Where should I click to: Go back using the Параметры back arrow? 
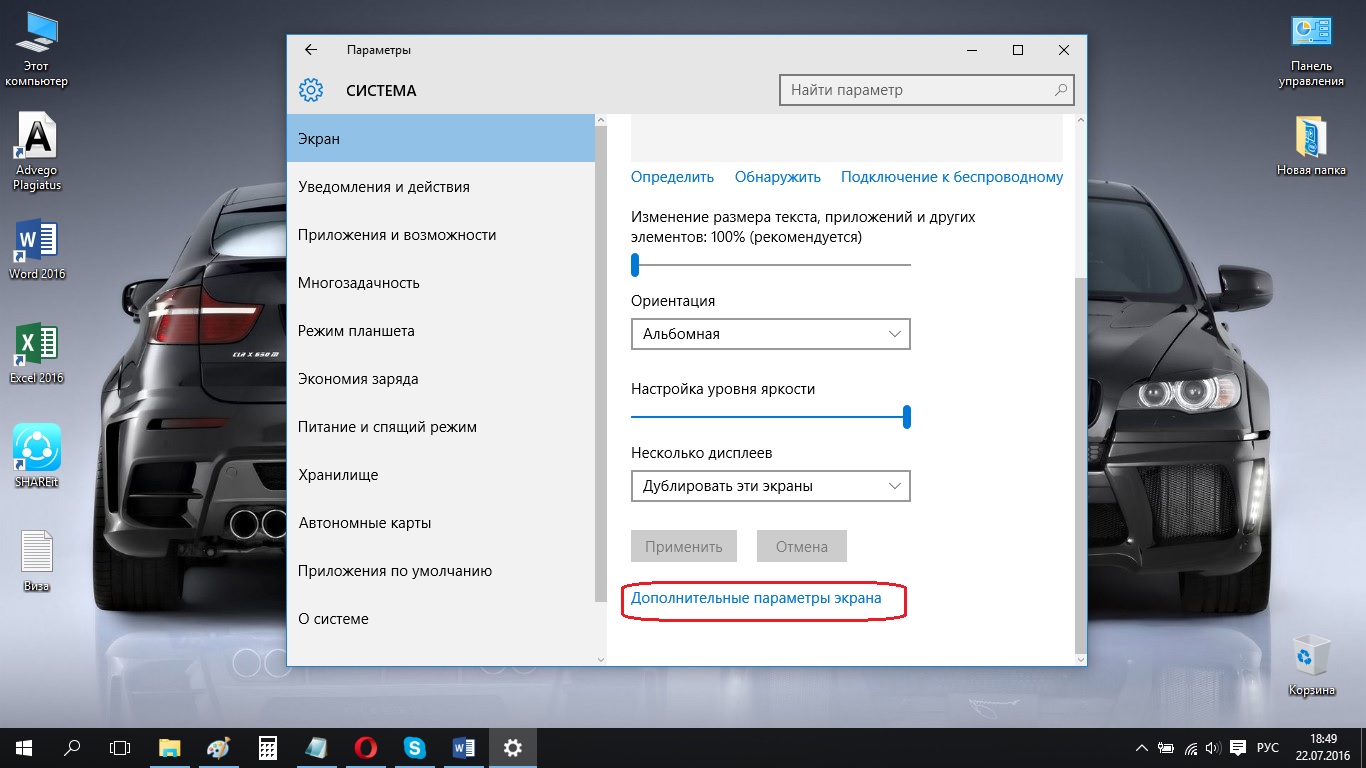pyautogui.click(x=311, y=50)
